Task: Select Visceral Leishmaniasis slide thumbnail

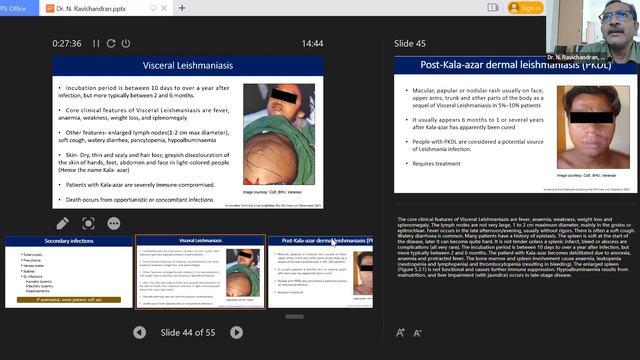Action: 200,272
